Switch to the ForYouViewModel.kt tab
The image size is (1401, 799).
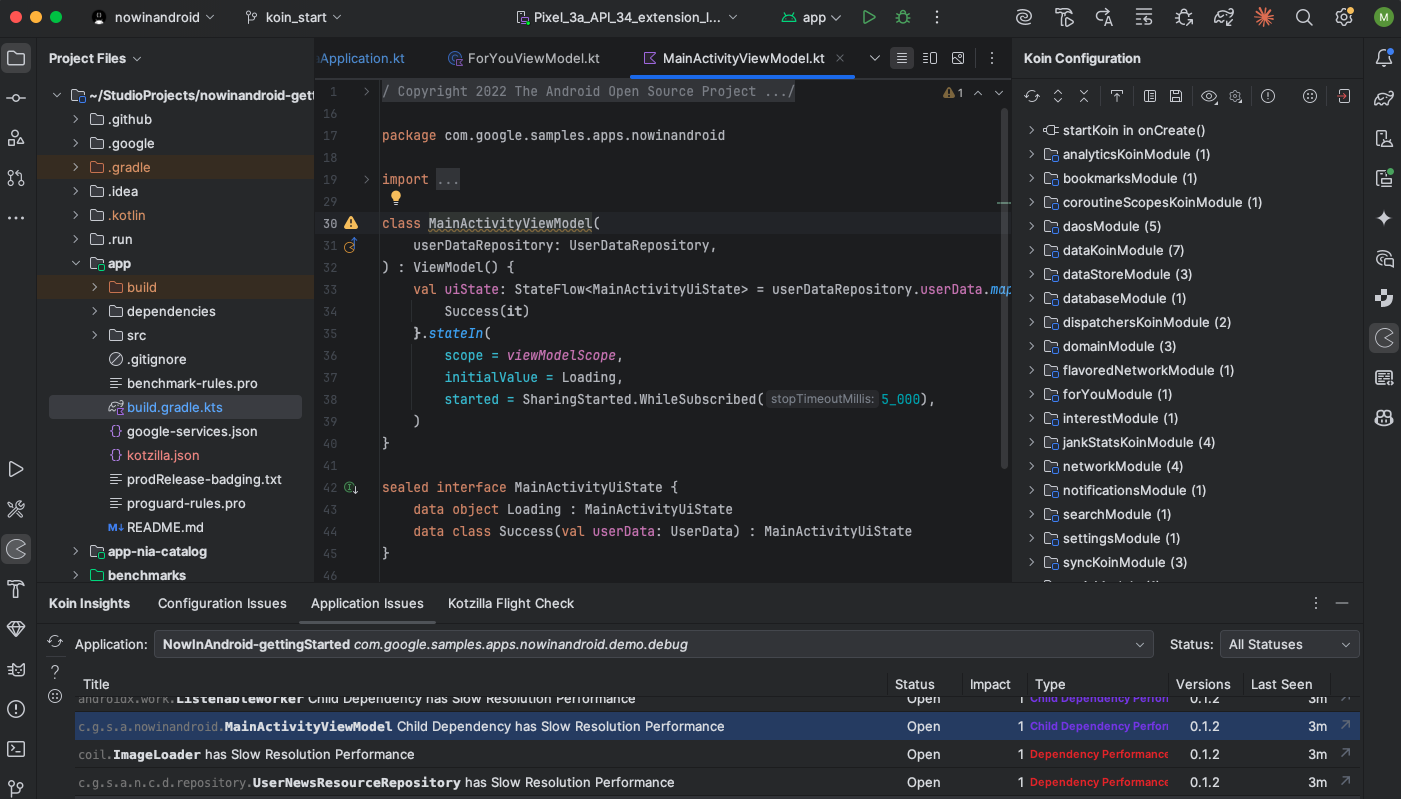523,58
